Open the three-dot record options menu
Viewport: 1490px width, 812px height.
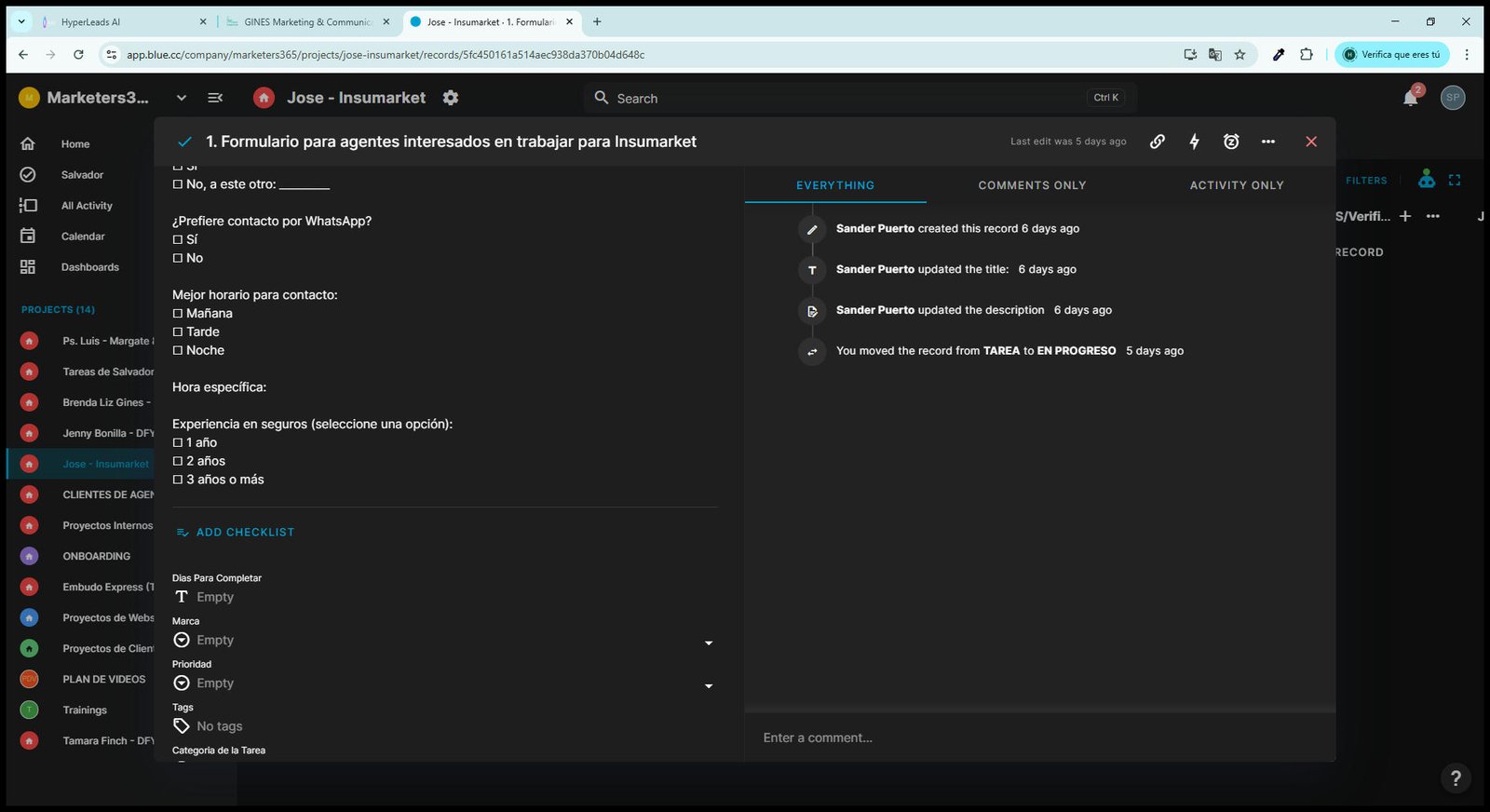click(x=1268, y=142)
